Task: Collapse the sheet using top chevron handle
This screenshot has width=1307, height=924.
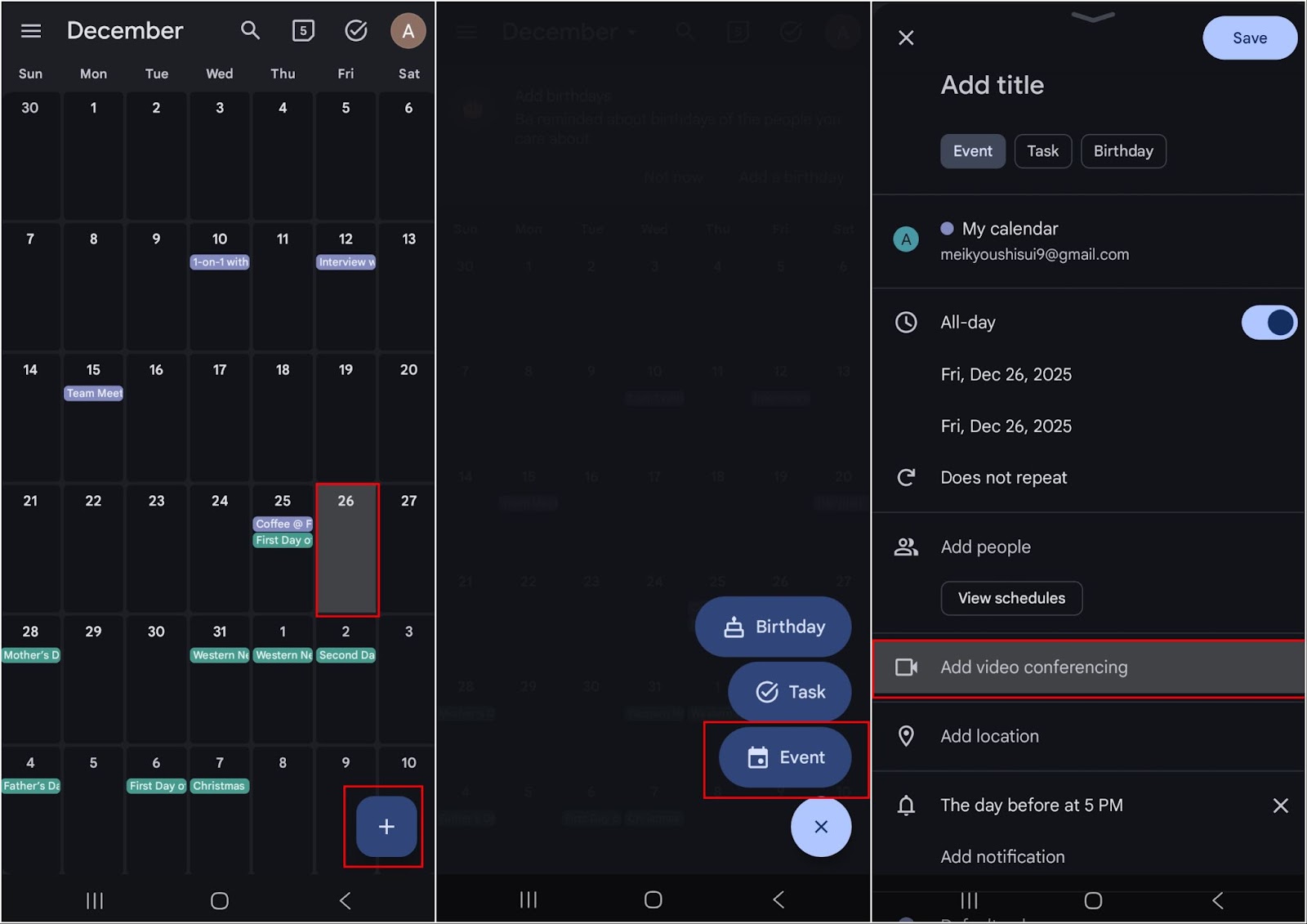Action: click(x=1092, y=18)
